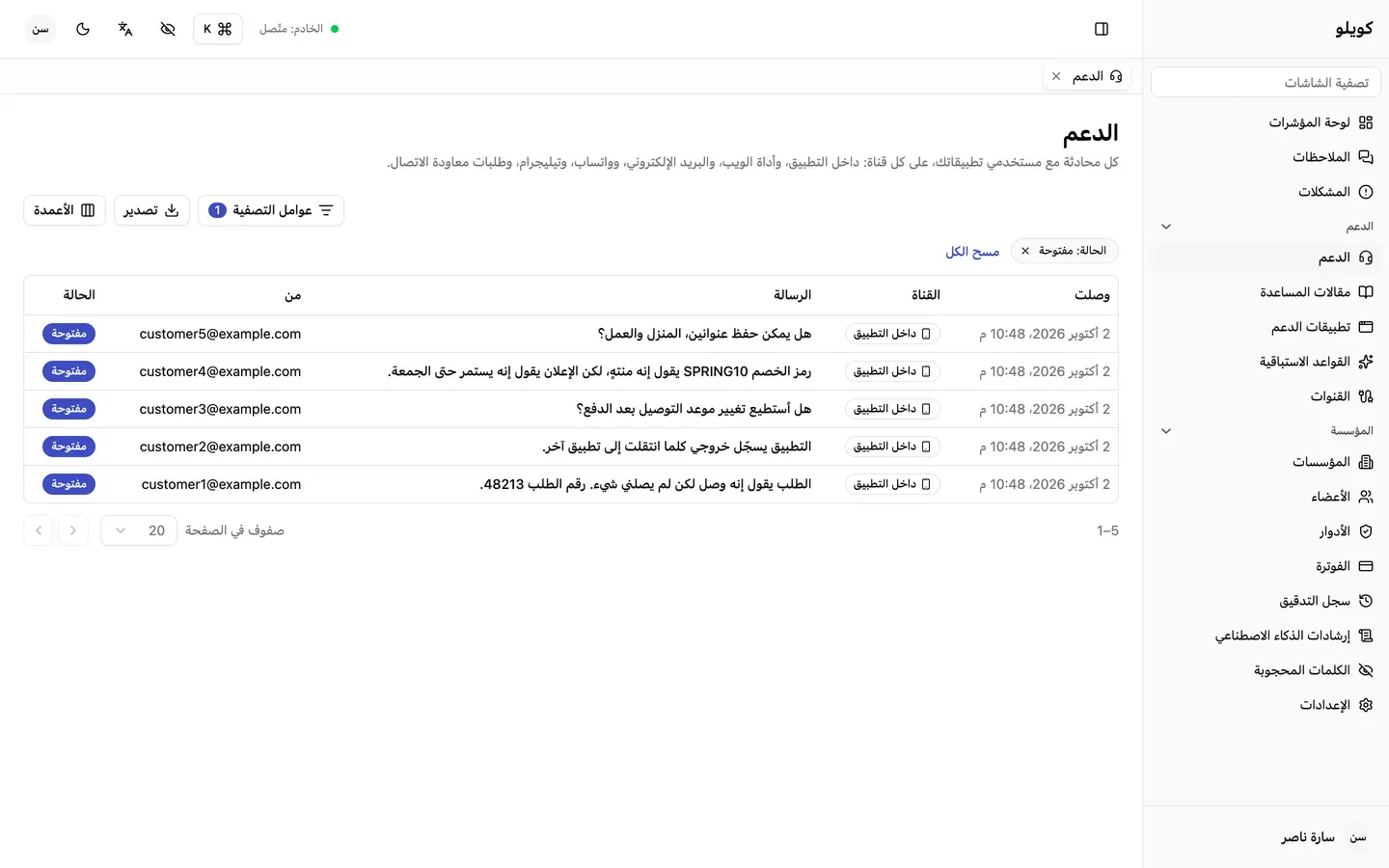The width and height of the screenshot is (1389, 868).
Task: Click the headset icon for الدعم sidebar item
Action: click(1366, 258)
